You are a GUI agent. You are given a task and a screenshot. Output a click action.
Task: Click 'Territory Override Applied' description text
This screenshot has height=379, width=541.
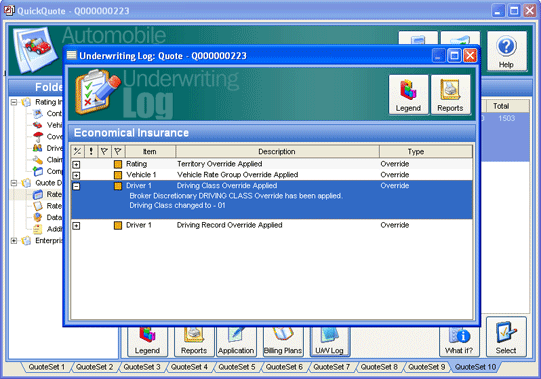point(219,164)
